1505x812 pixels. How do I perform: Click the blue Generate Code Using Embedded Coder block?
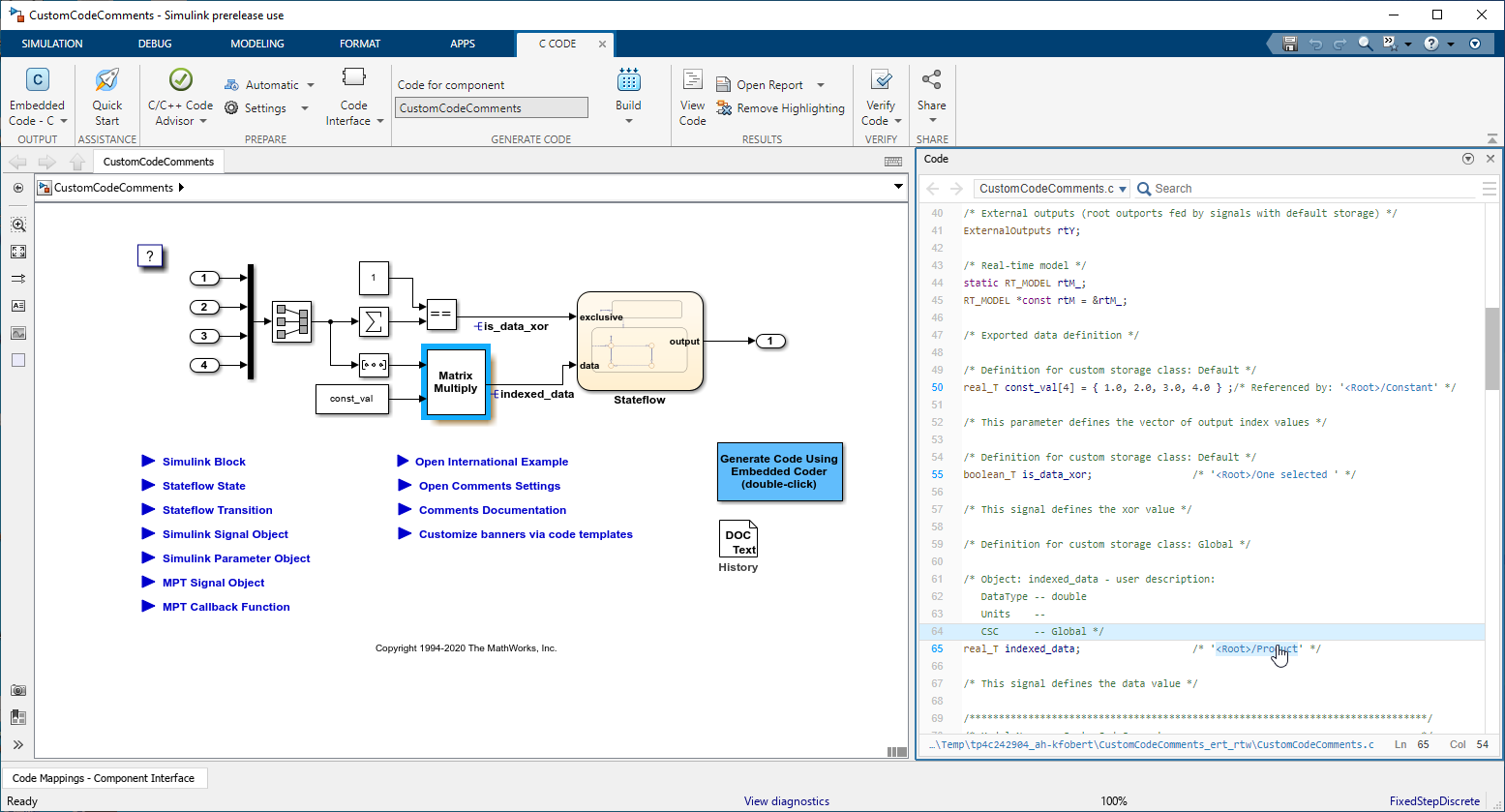(x=779, y=472)
